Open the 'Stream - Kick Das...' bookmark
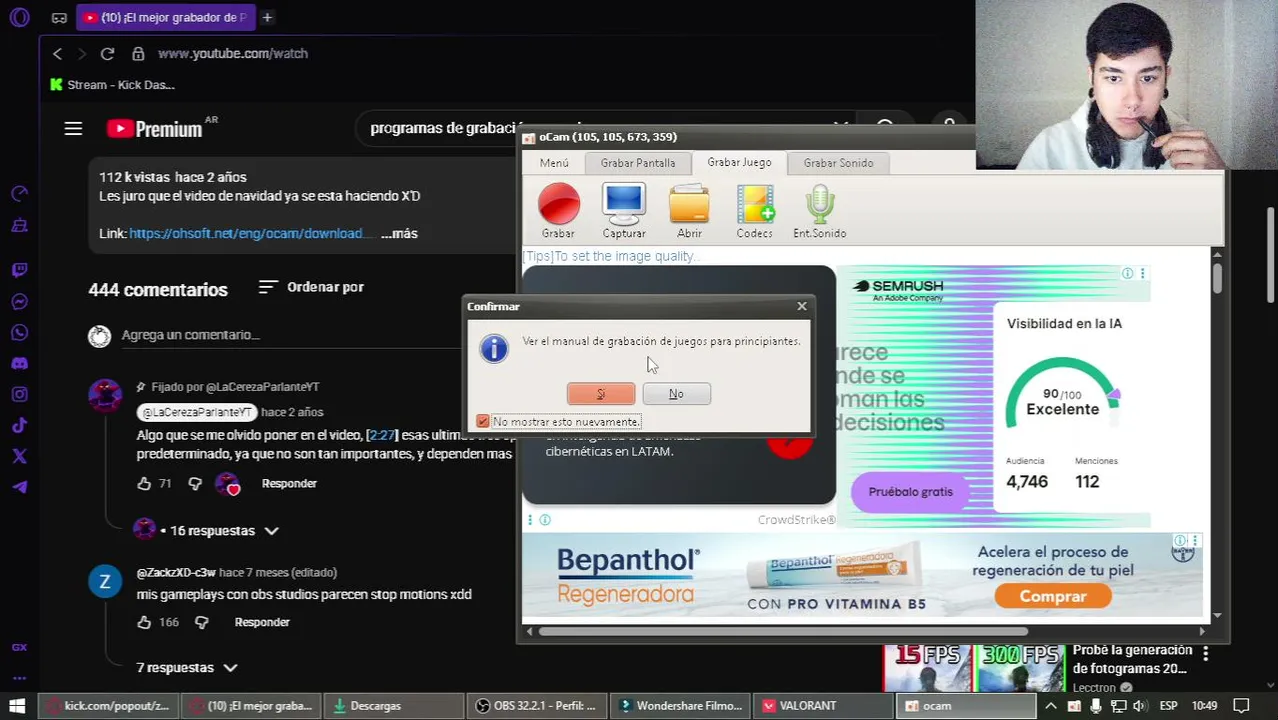The width and height of the screenshot is (1278, 720). [x=112, y=85]
